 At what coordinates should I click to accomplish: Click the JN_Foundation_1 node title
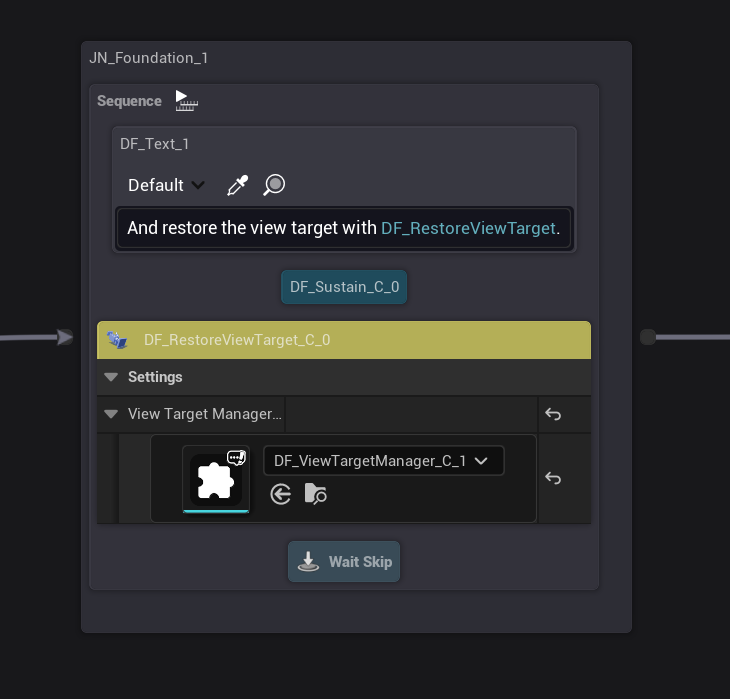[148, 58]
